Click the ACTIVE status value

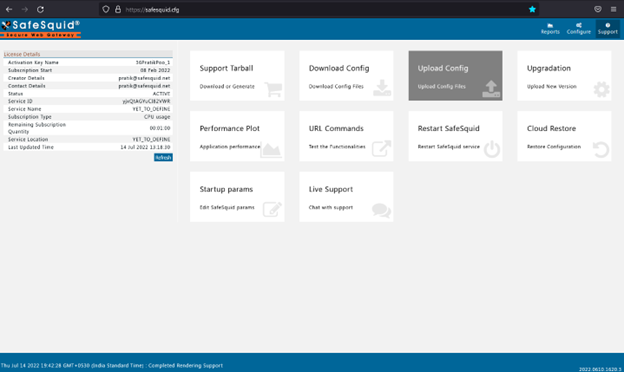pos(161,93)
